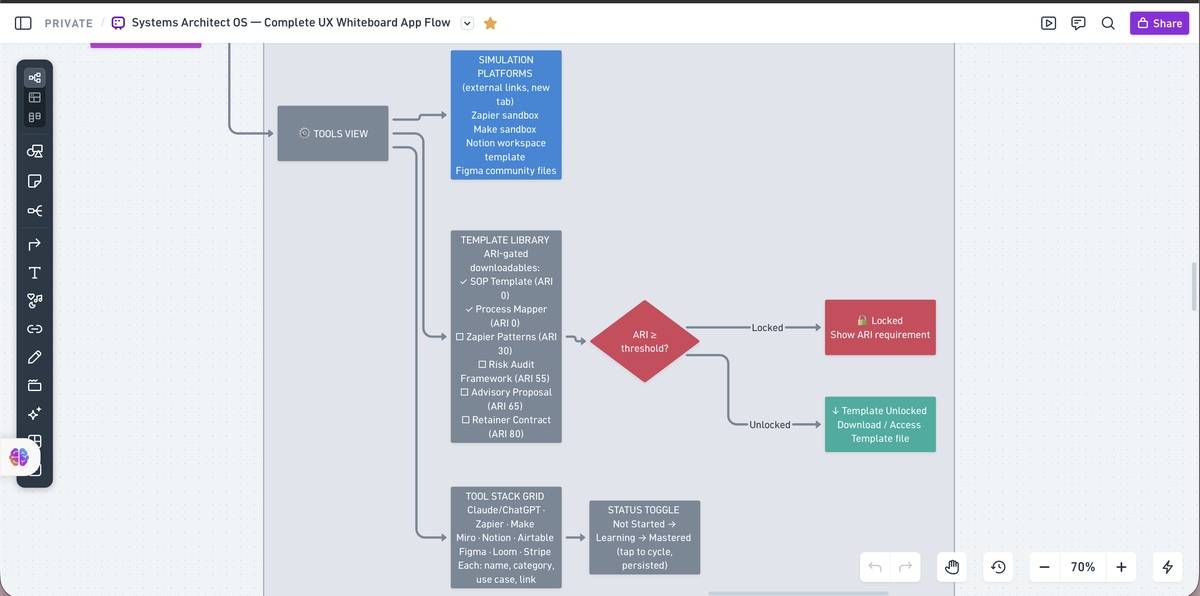The width and height of the screenshot is (1200, 596).
Task: Select the sticky note tool
Action: [35, 181]
